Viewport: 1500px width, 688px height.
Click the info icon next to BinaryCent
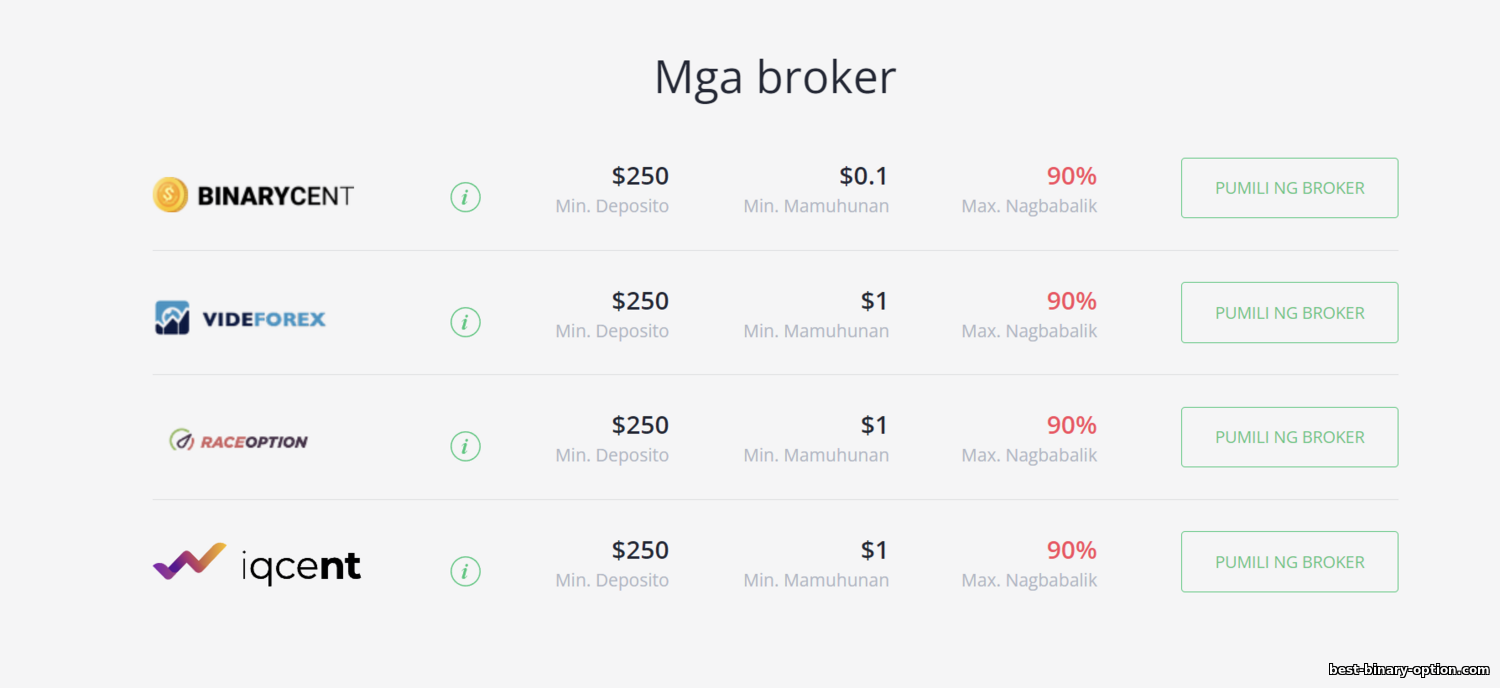click(x=465, y=197)
